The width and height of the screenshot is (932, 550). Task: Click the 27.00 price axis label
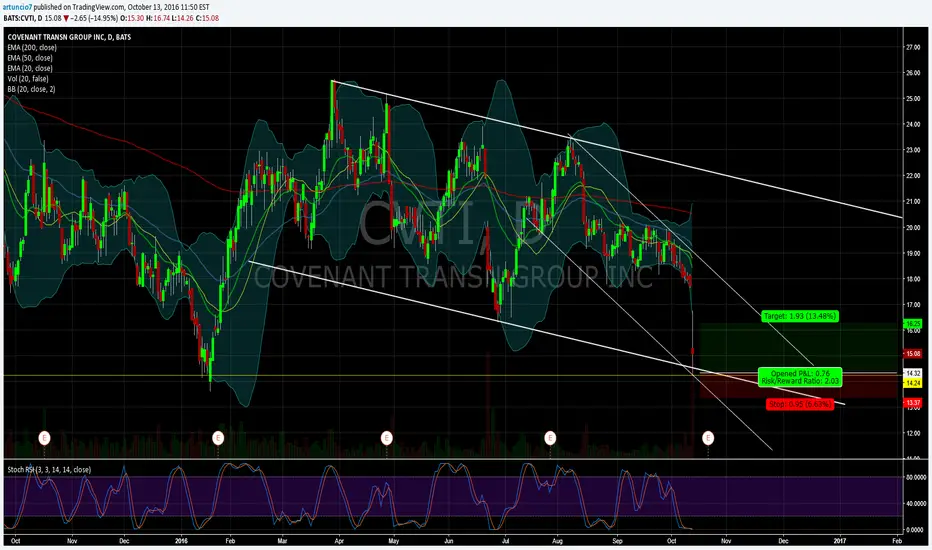(913, 47)
